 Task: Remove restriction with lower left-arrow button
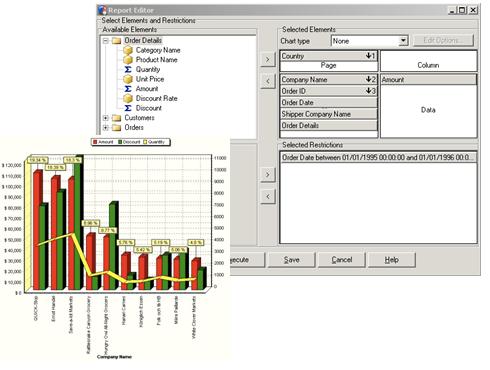pos(268,196)
